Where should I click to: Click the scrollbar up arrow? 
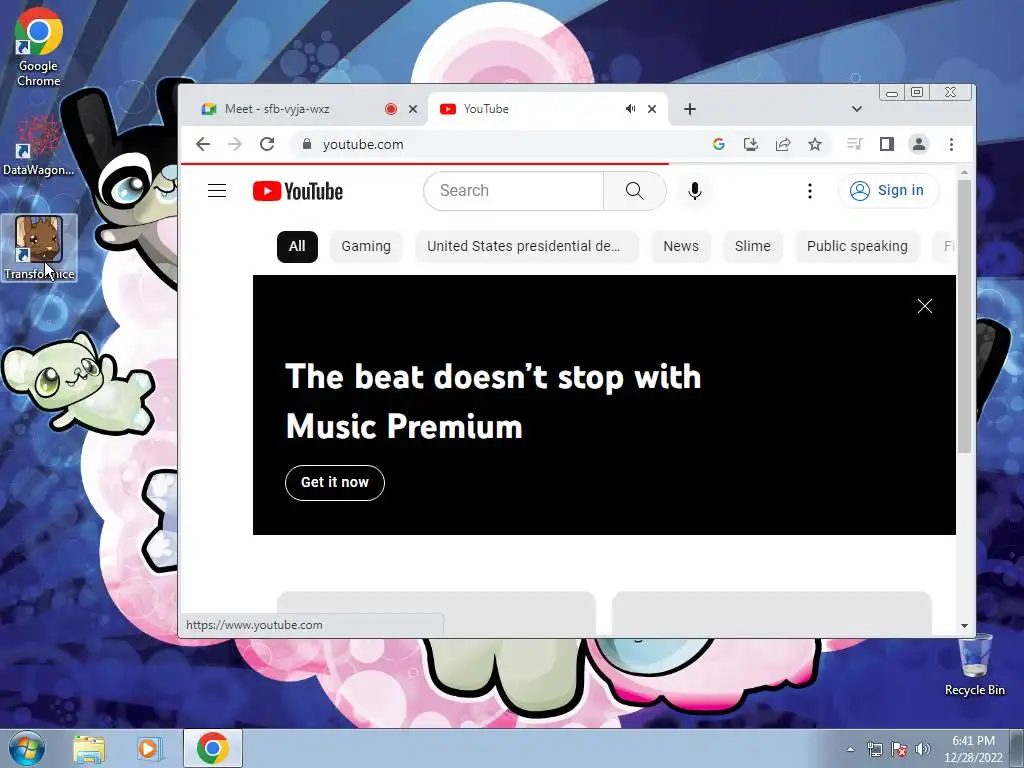[964, 172]
